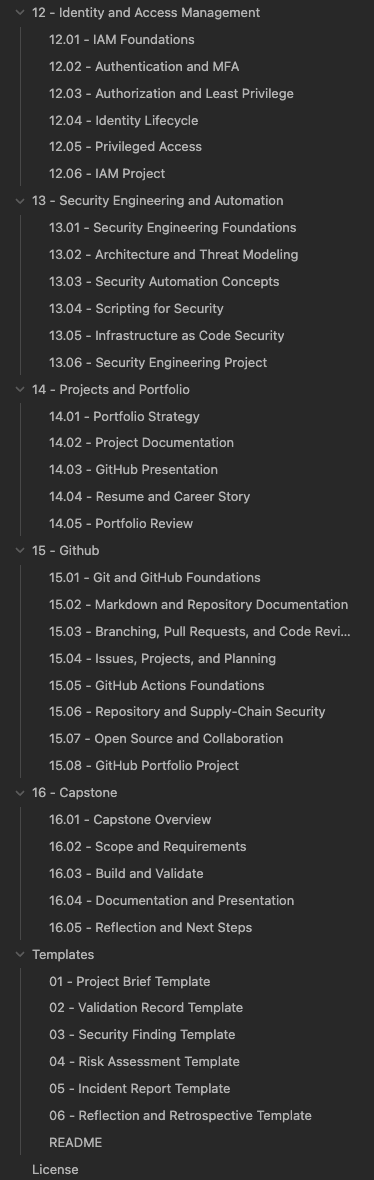
Task: Open the README file in Templates
Action: [76, 1142]
